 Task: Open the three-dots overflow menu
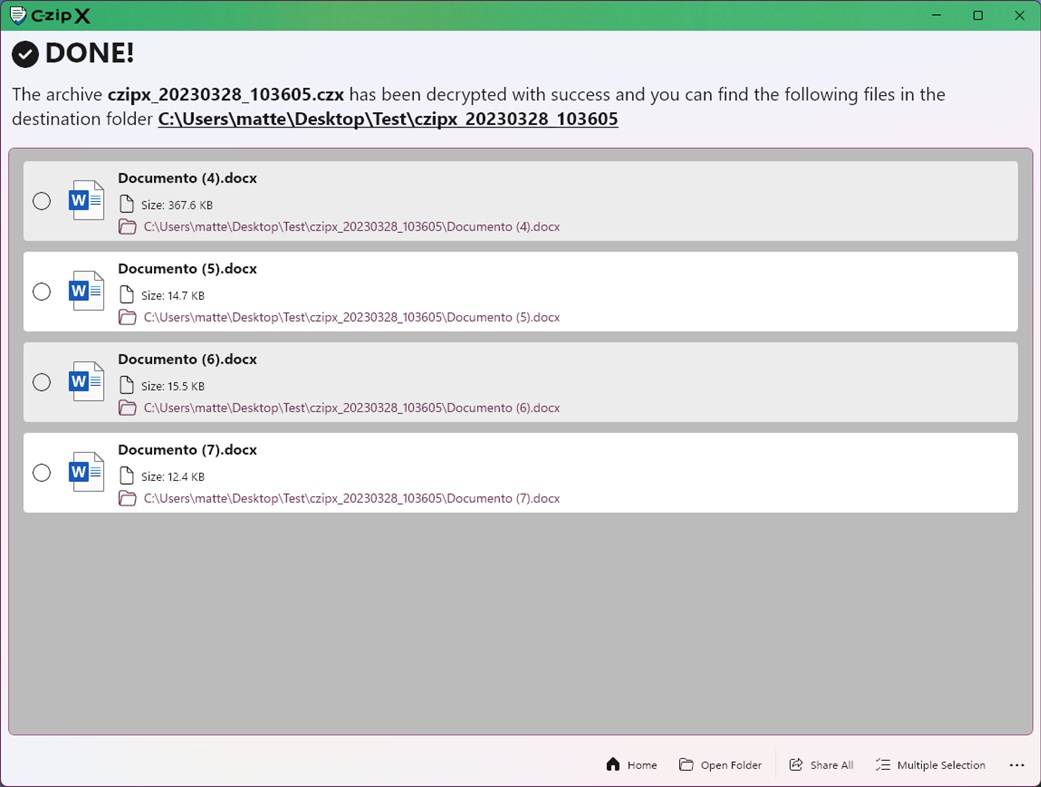click(1017, 765)
